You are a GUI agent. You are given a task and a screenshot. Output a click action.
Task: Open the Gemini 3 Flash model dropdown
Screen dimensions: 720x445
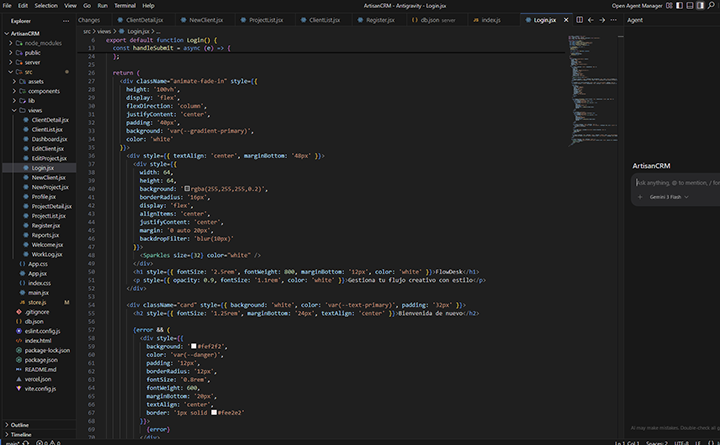tap(669, 197)
